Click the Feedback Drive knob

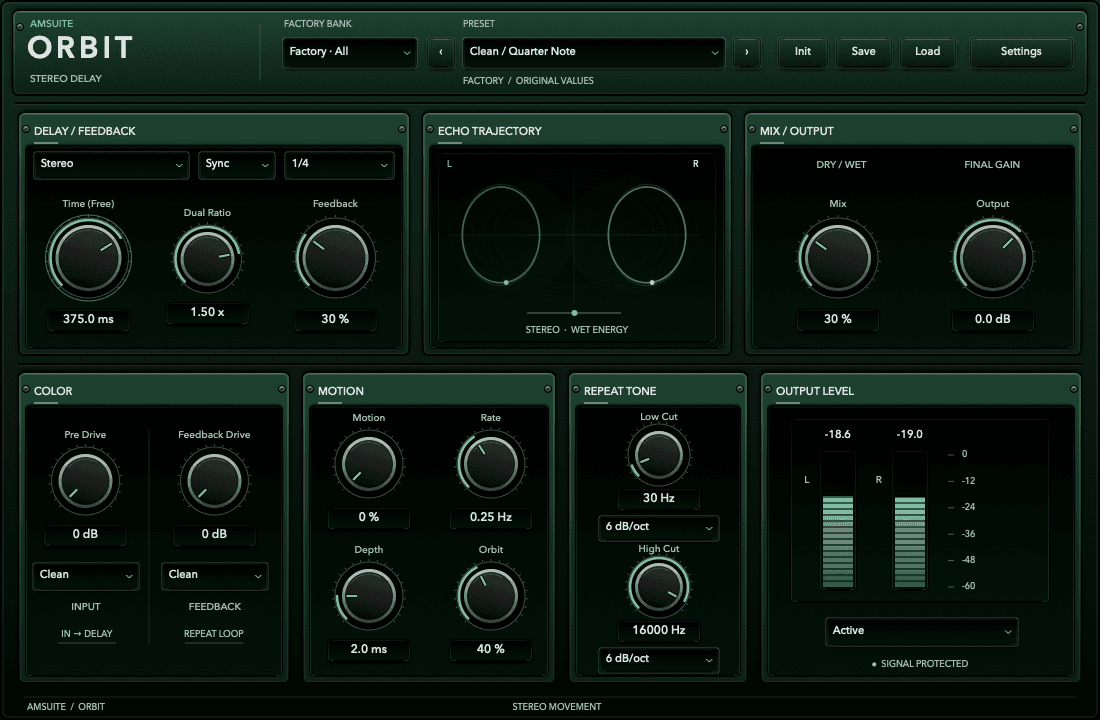(214, 481)
